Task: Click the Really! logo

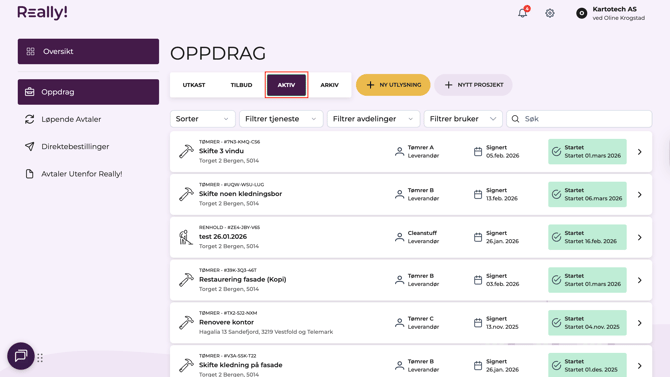Action: coord(42,12)
